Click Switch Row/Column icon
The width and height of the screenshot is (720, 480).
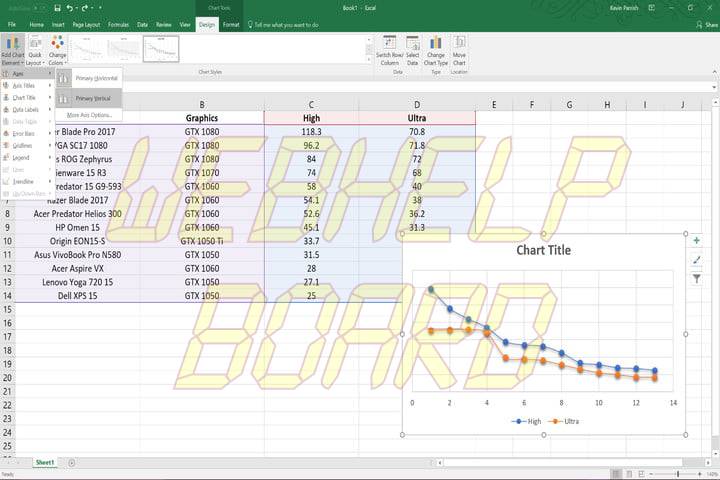click(x=389, y=50)
